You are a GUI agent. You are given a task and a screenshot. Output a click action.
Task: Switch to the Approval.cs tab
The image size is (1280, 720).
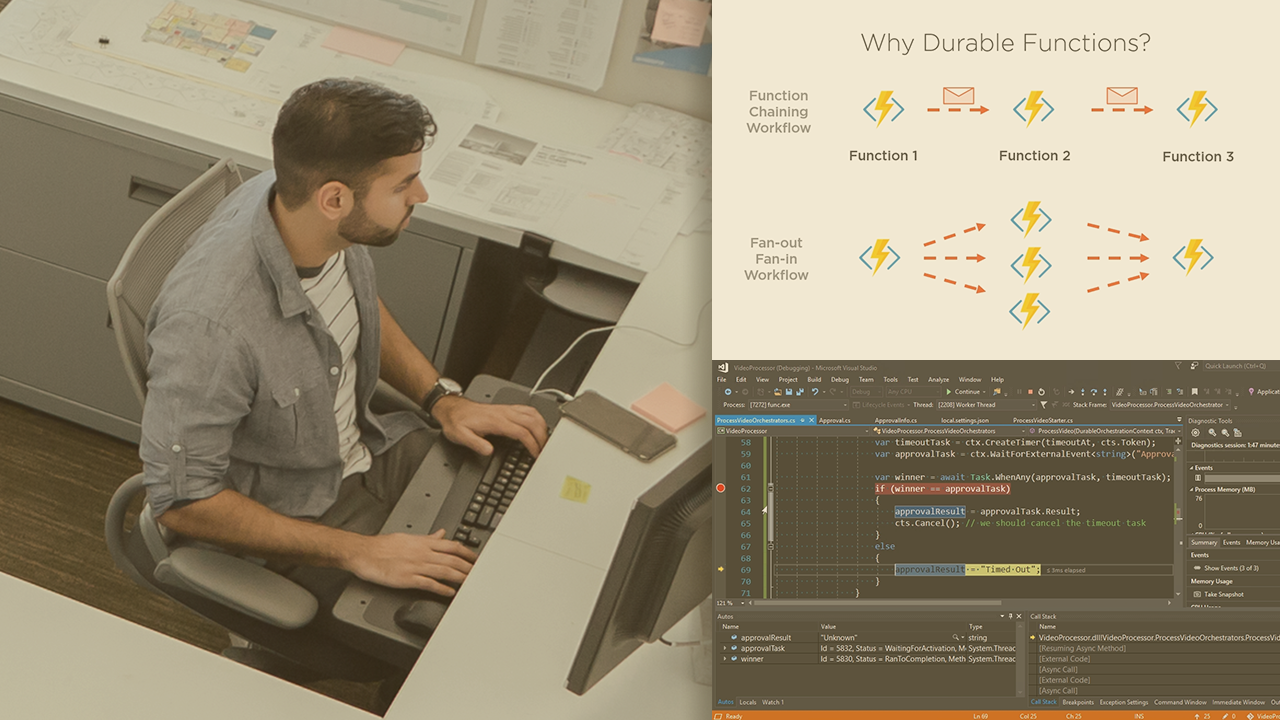click(x=835, y=420)
